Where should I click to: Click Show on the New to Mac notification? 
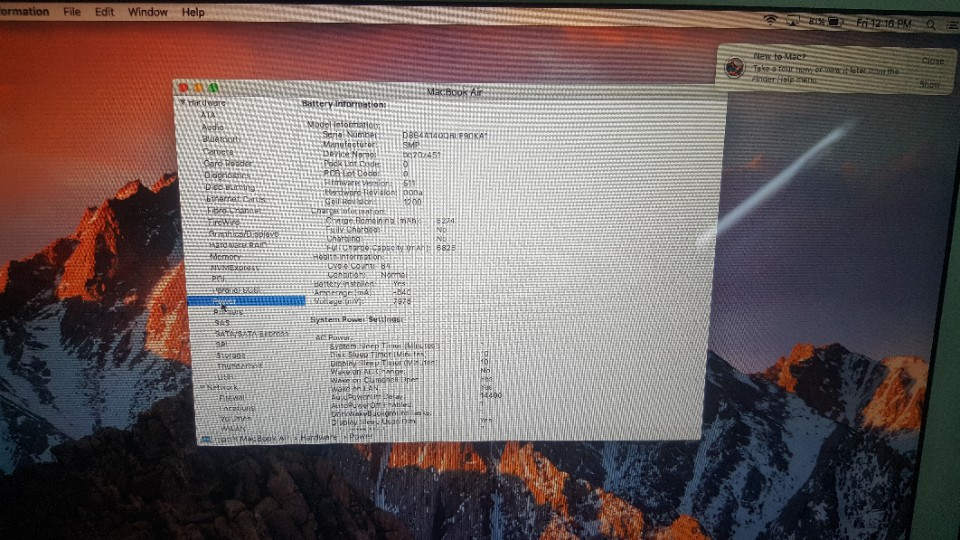(930, 84)
